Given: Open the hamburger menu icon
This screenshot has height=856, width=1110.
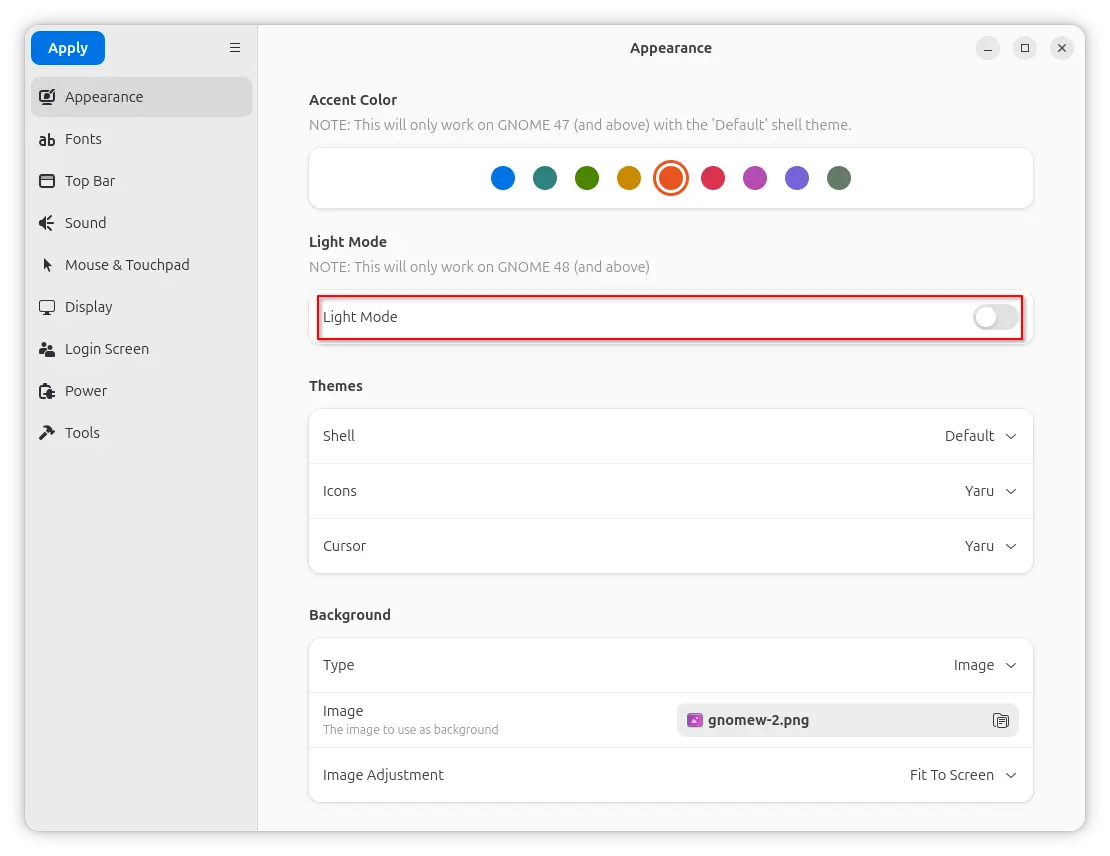Looking at the screenshot, I should (235, 48).
